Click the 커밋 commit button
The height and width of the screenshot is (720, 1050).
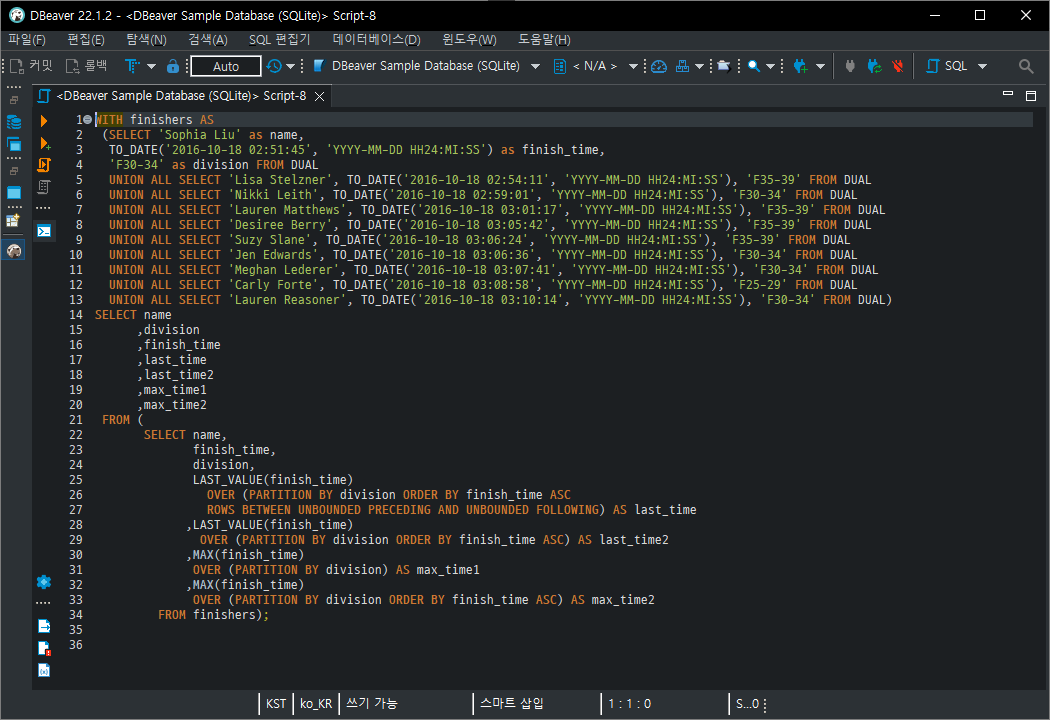click(31, 66)
